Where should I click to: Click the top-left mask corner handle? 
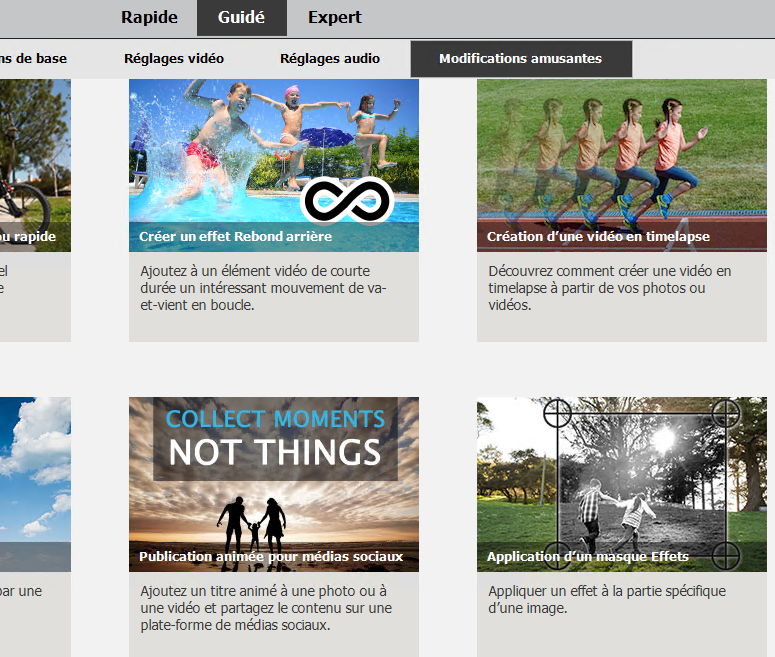557,412
